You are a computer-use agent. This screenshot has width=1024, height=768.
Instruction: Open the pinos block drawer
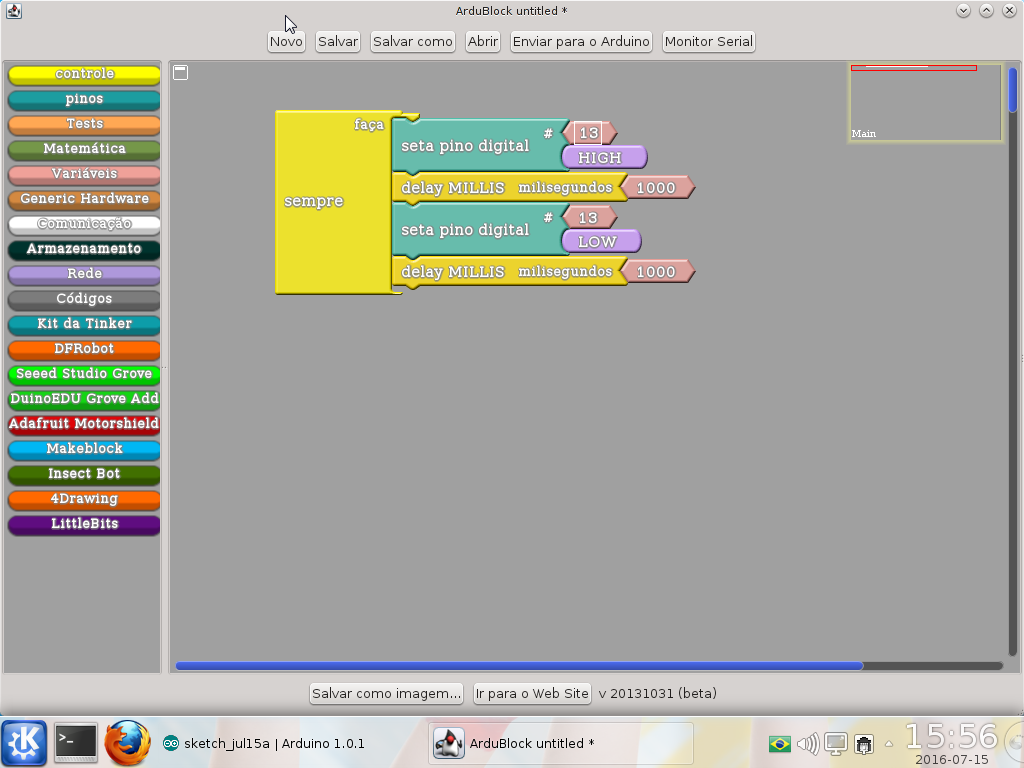tap(84, 99)
